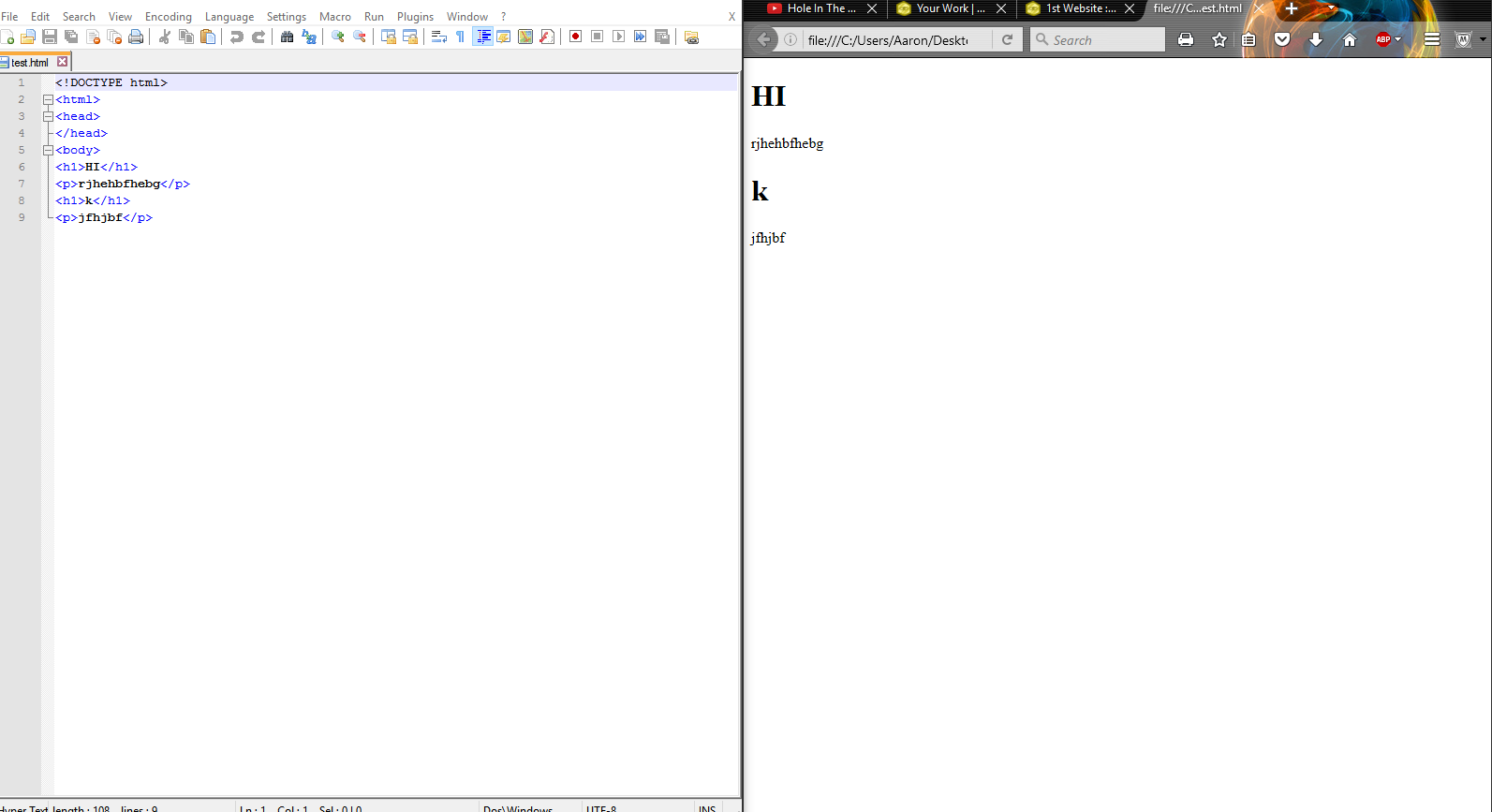Zoom in the editor text
This screenshot has height=812, width=1492.
coord(338,37)
